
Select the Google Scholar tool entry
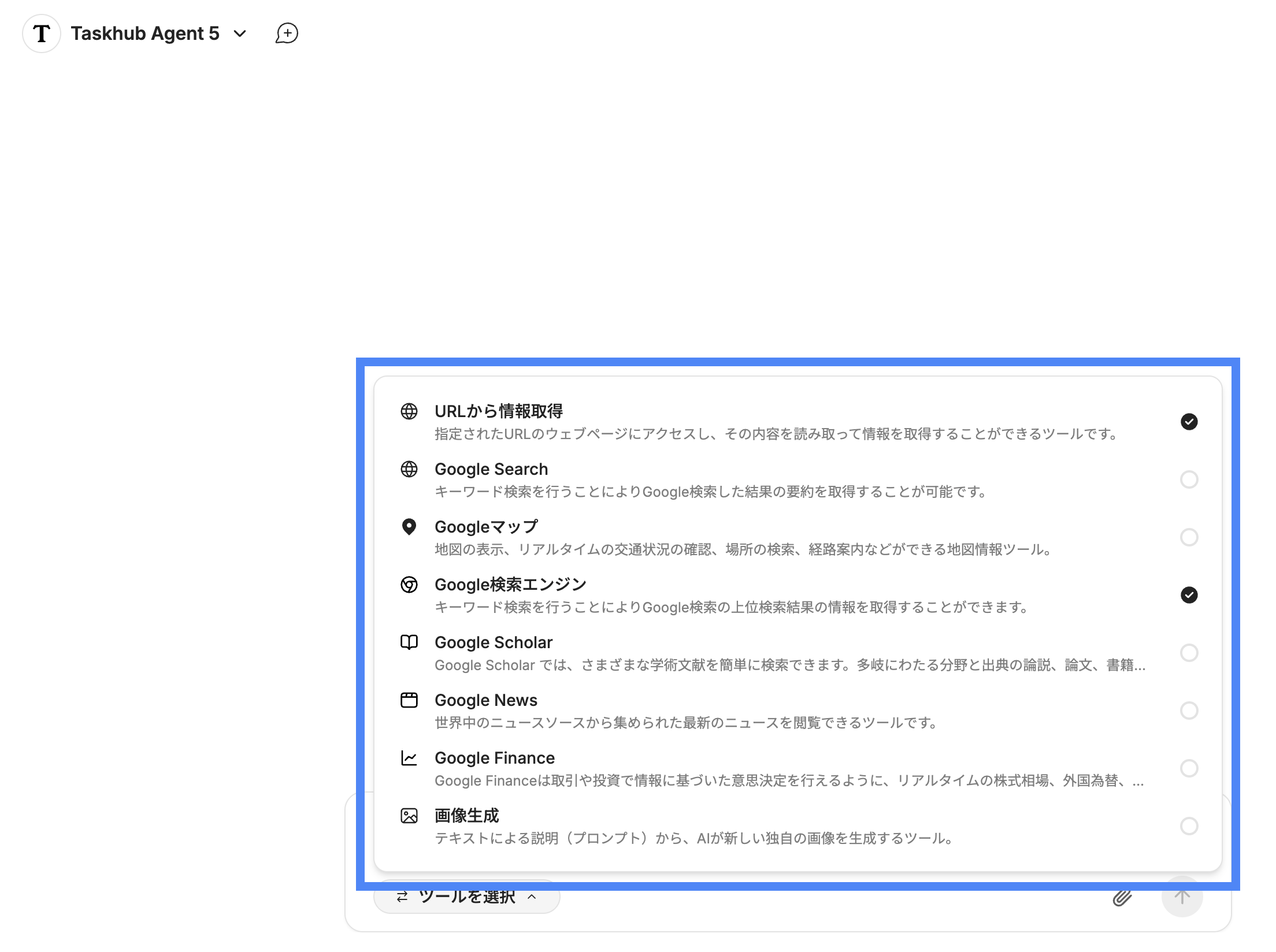point(494,642)
